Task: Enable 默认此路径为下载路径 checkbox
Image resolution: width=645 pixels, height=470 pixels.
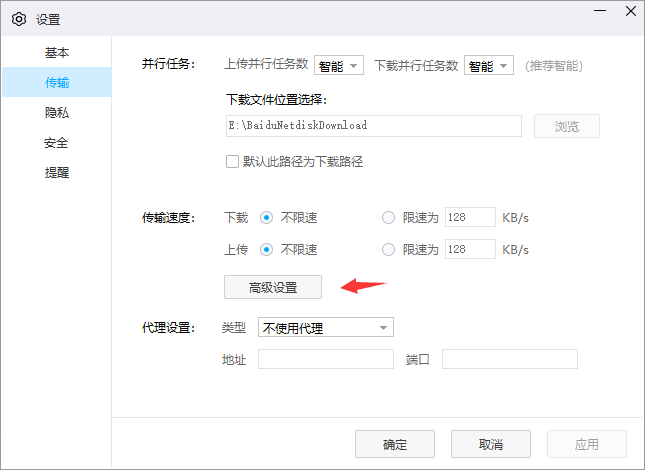Action: (233, 161)
